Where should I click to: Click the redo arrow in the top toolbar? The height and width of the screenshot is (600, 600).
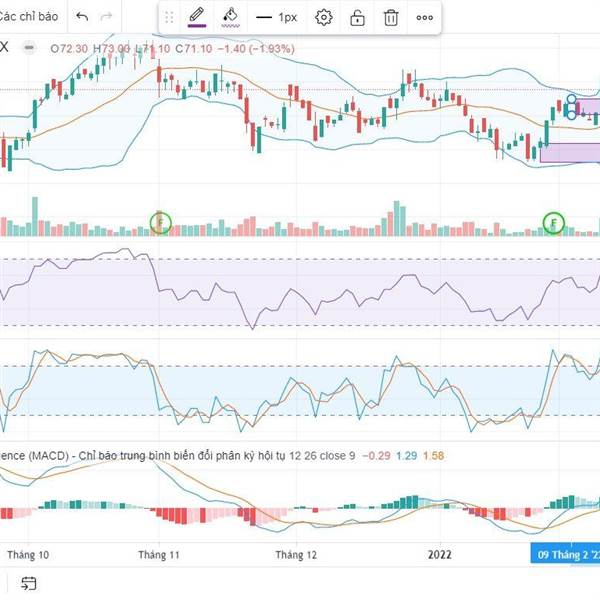(x=106, y=16)
